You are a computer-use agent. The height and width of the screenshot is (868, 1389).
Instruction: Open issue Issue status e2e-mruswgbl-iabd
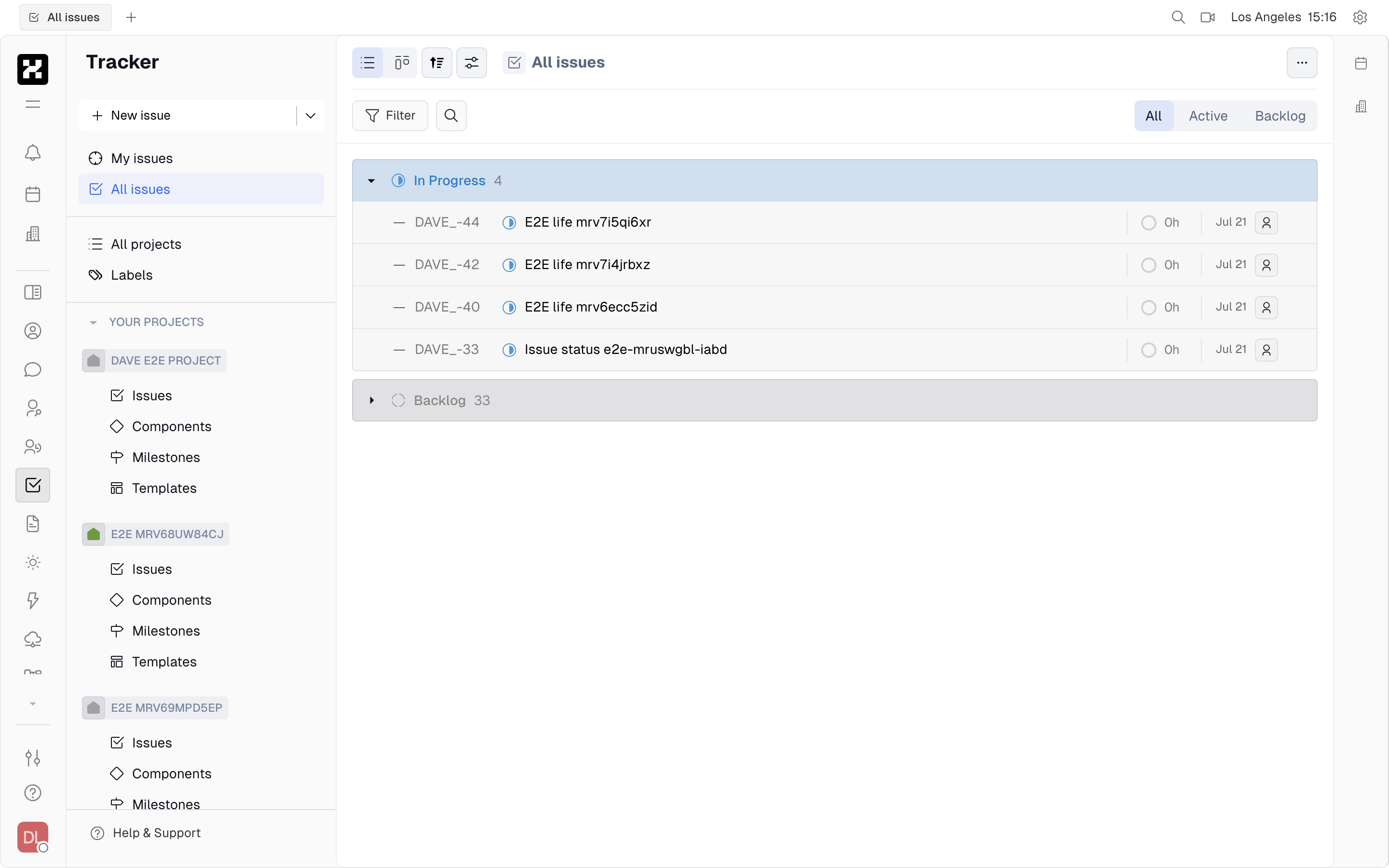(626, 350)
